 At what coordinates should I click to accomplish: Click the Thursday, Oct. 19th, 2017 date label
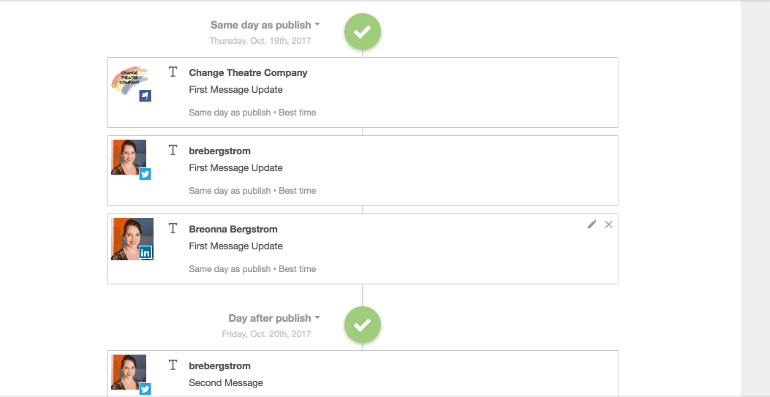pos(260,41)
